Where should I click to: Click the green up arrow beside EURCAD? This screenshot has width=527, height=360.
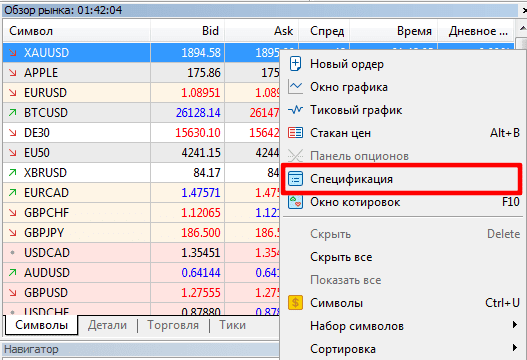tap(13, 193)
